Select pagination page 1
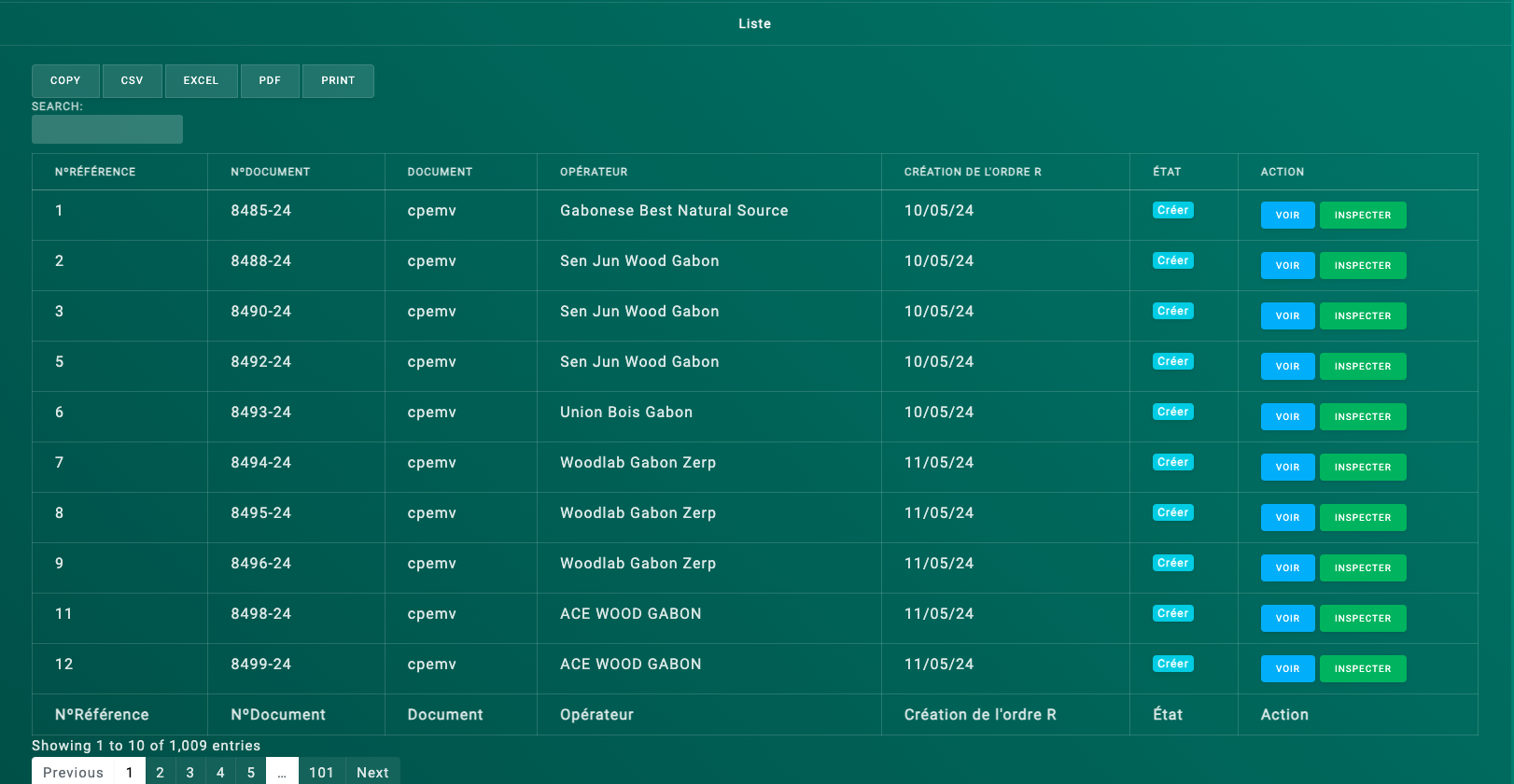This screenshot has height=784, width=1514. click(x=130, y=772)
